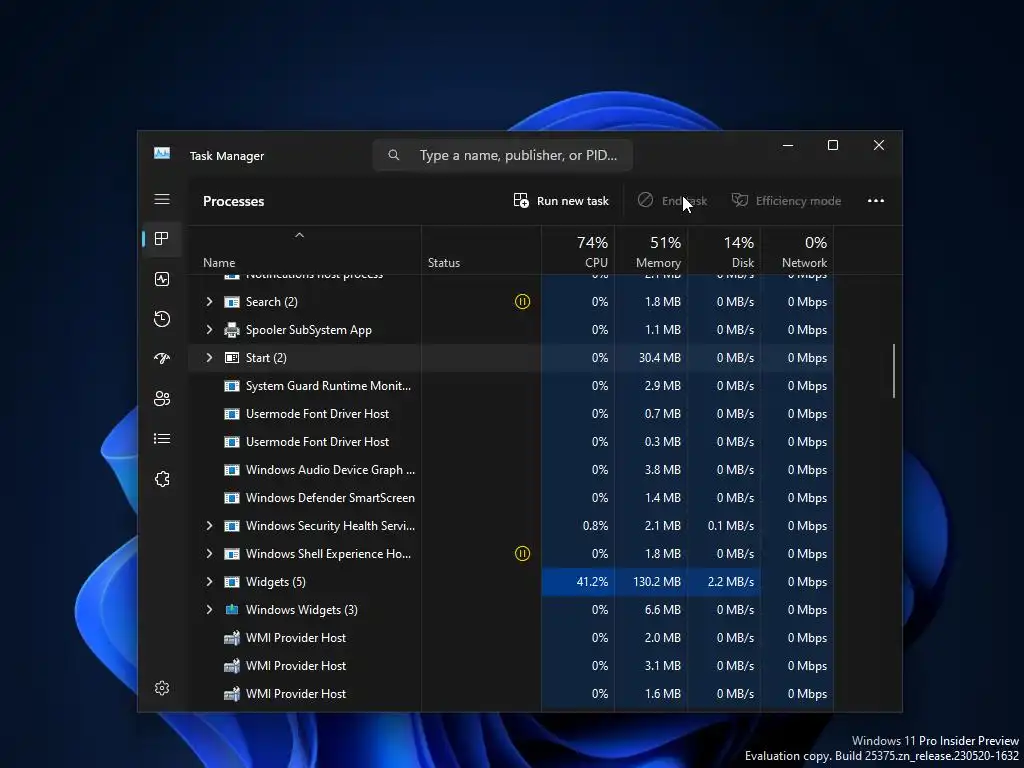Click the suspended status icon for Search
This screenshot has height=768, width=1024.
[x=522, y=302]
